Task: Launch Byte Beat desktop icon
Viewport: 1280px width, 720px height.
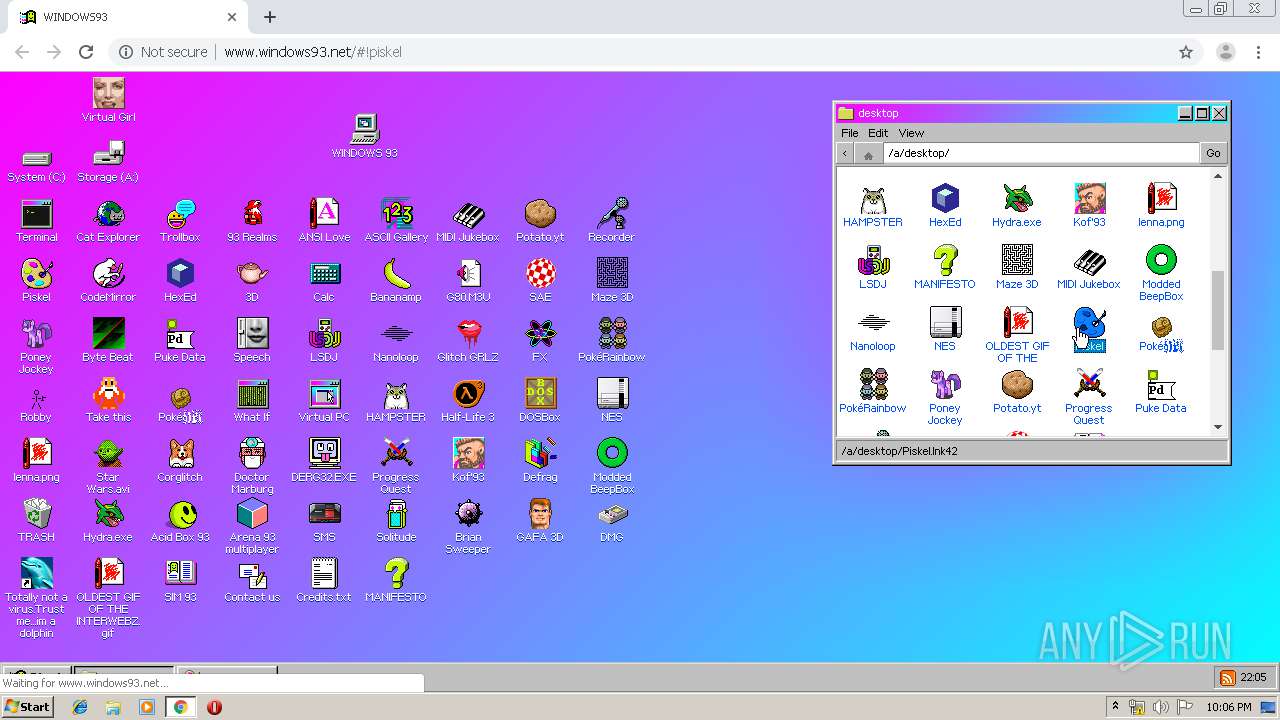Action: pos(108,341)
